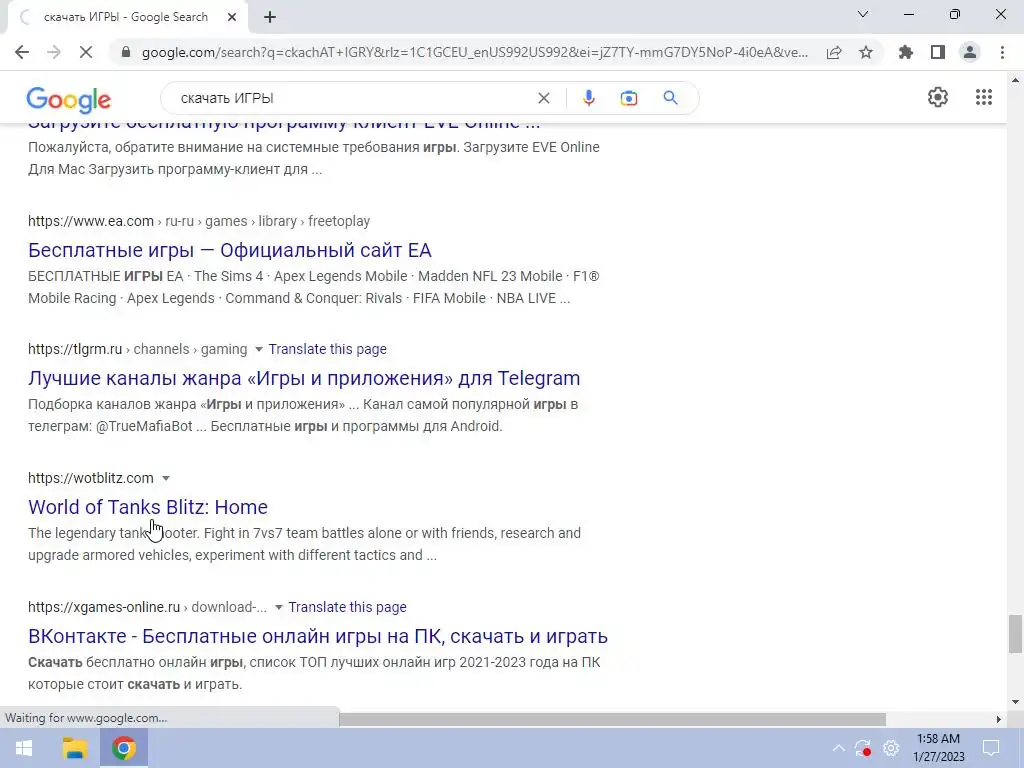The width and height of the screenshot is (1024, 768).
Task: Open World of Tanks Blitz: Home
Action: tap(148, 507)
